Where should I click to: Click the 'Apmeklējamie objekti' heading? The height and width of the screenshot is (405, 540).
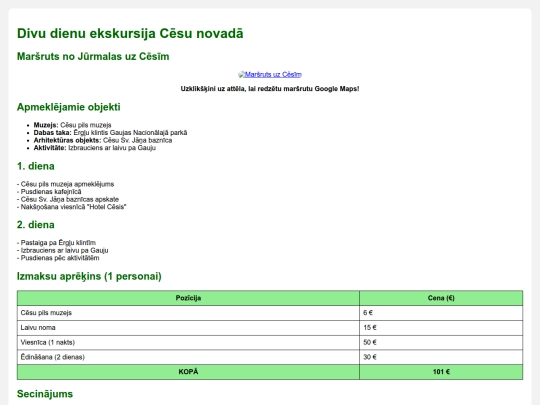[69, 107]
